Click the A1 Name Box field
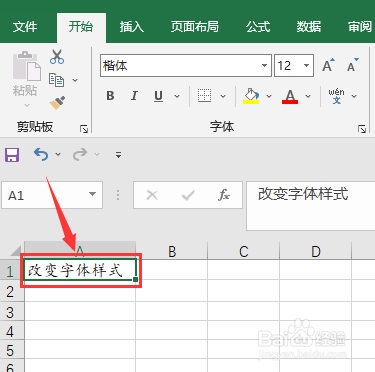The height and width of the screenshot is (372, 375). coord(52,195)
